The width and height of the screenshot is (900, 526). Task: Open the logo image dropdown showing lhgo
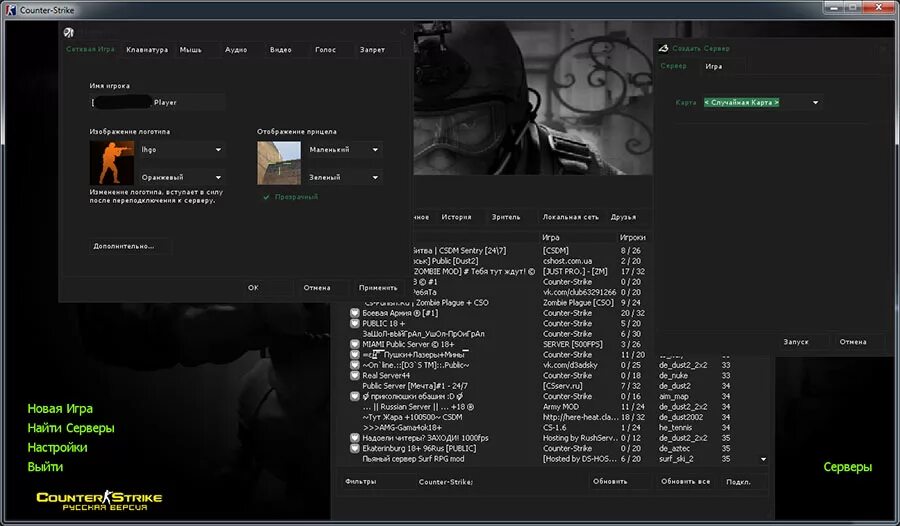tap(181, 149)
